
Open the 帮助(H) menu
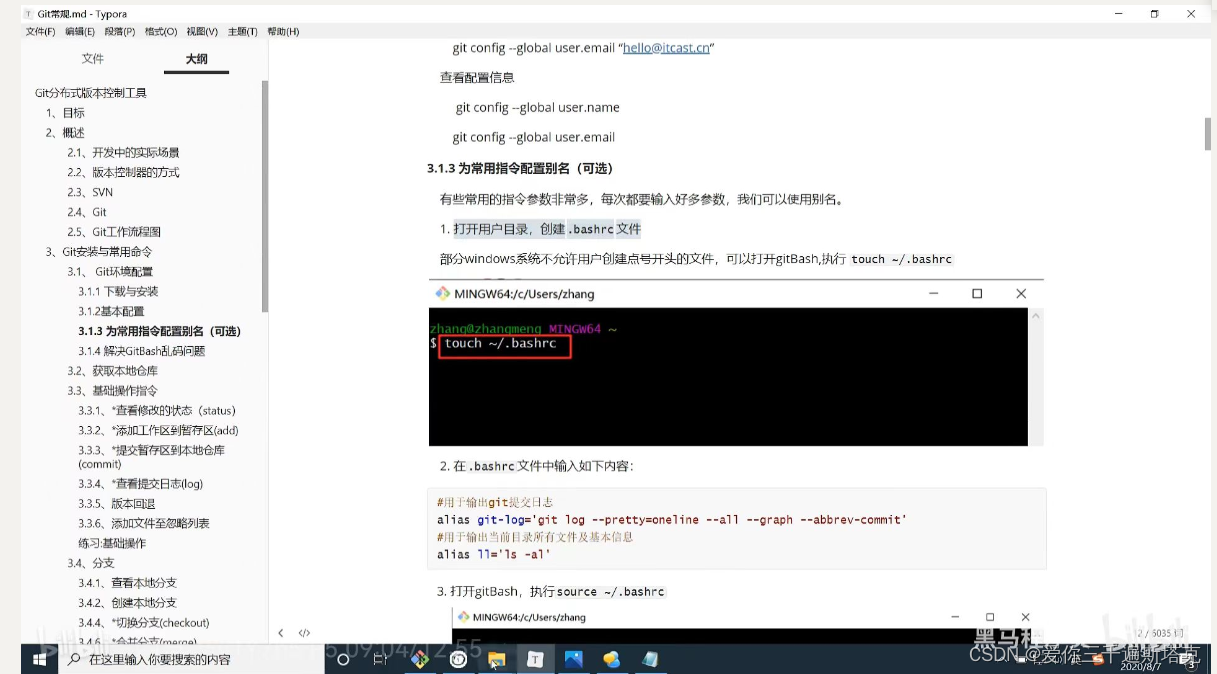282,31
